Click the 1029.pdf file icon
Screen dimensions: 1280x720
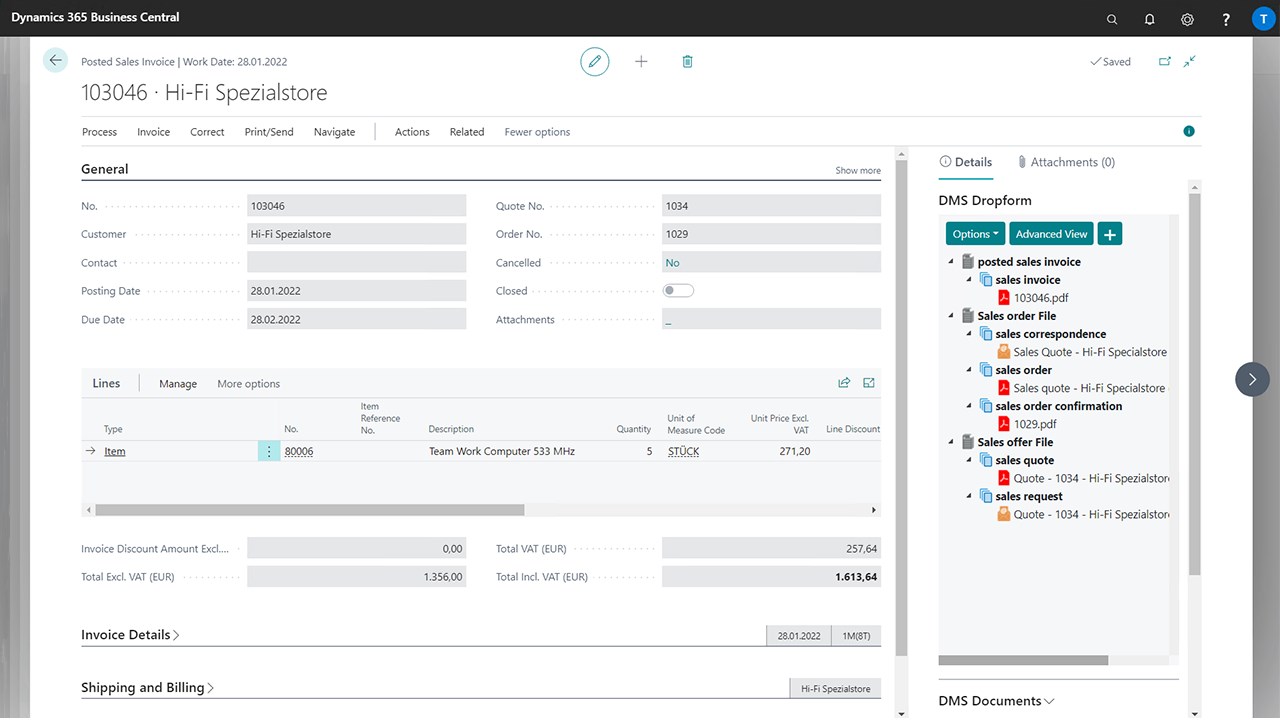point(1005,424)
